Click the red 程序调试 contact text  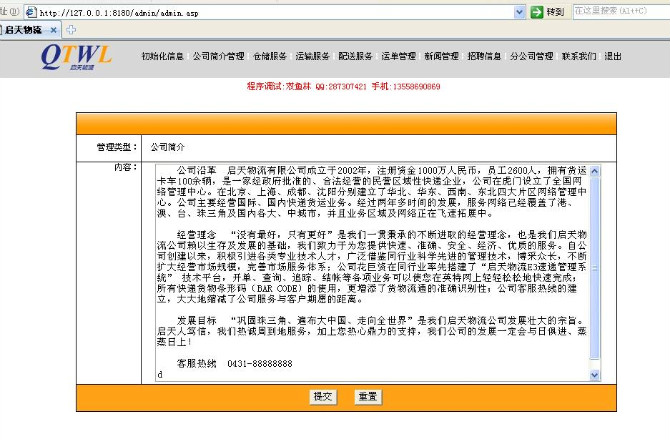pos(343,87)
